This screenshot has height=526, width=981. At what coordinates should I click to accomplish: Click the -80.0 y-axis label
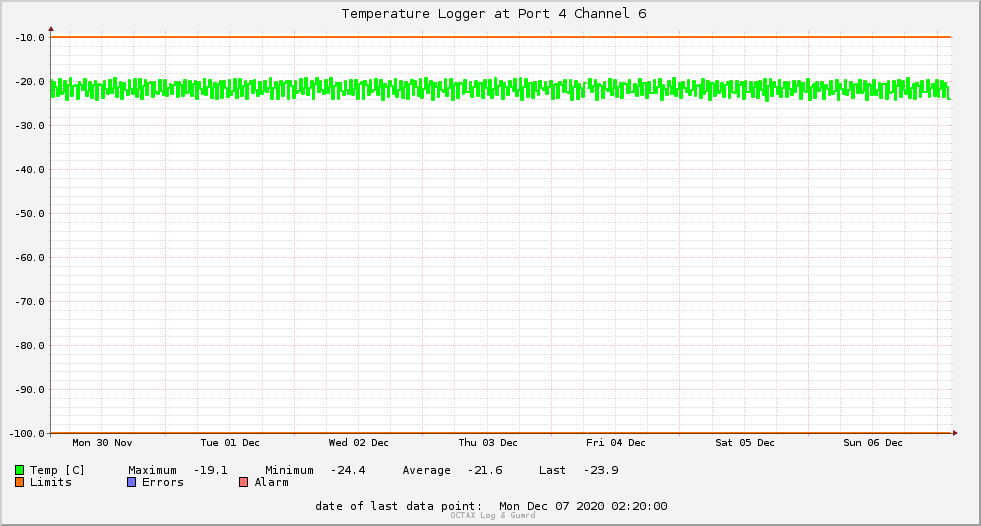click(30, 346)
